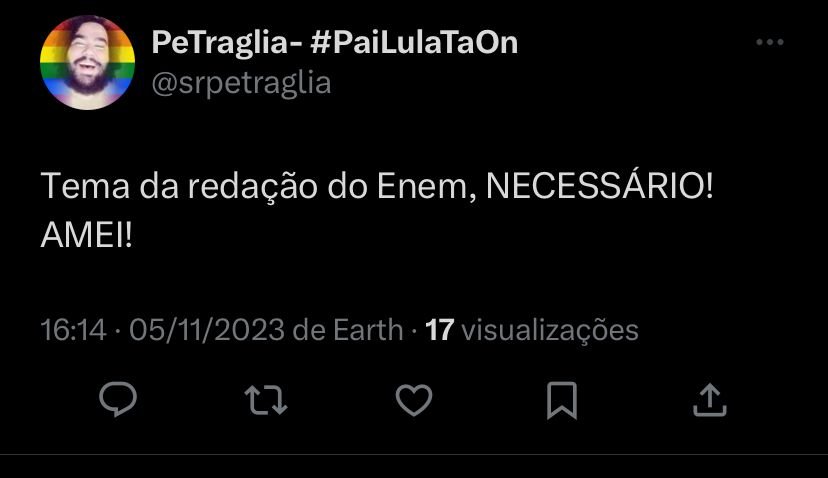Click the 05/11/2023 post date
The image size is (828, 478).
click(207, 330)
